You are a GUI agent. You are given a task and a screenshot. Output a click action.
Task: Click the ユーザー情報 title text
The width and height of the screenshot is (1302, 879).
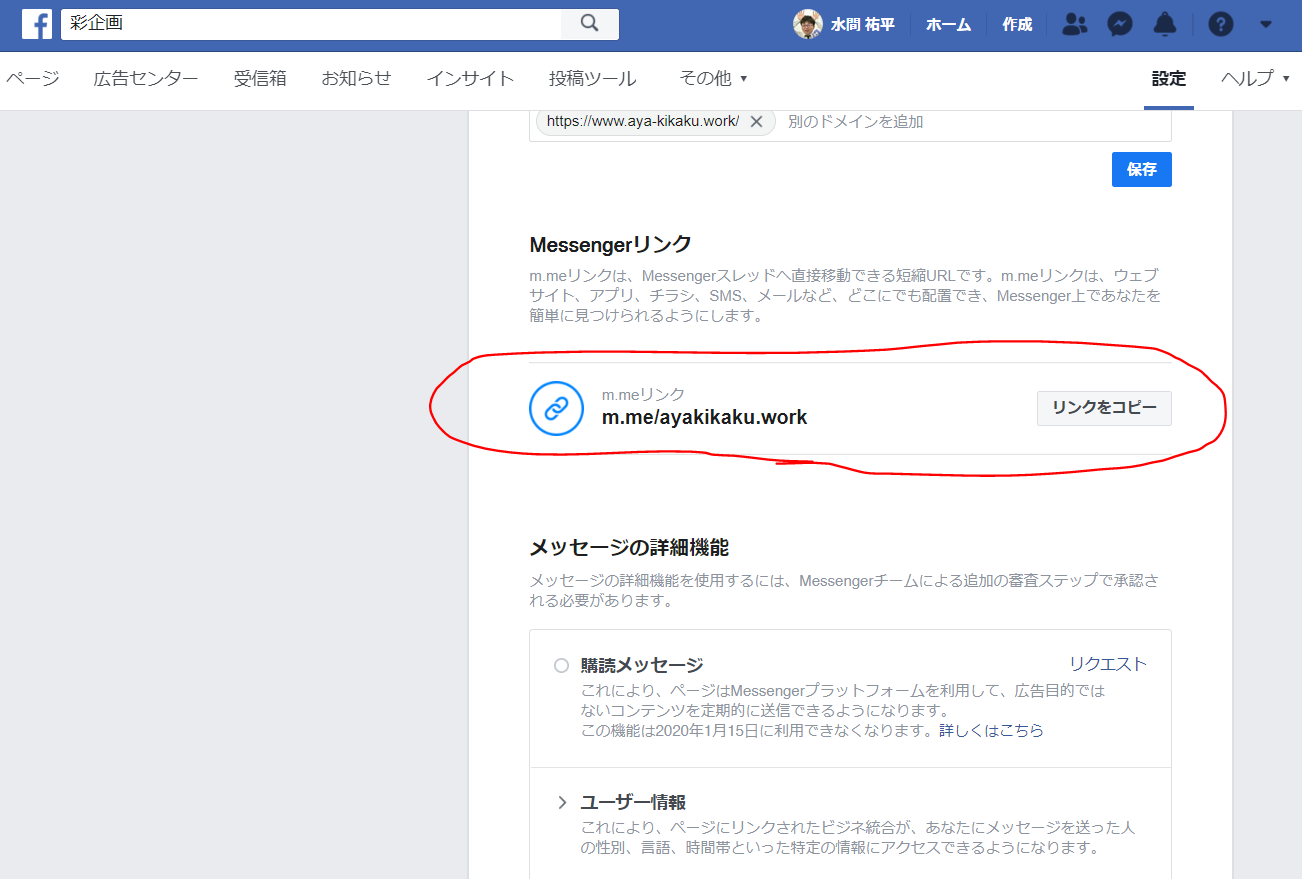pyautogui.click(x=633, y=802)
